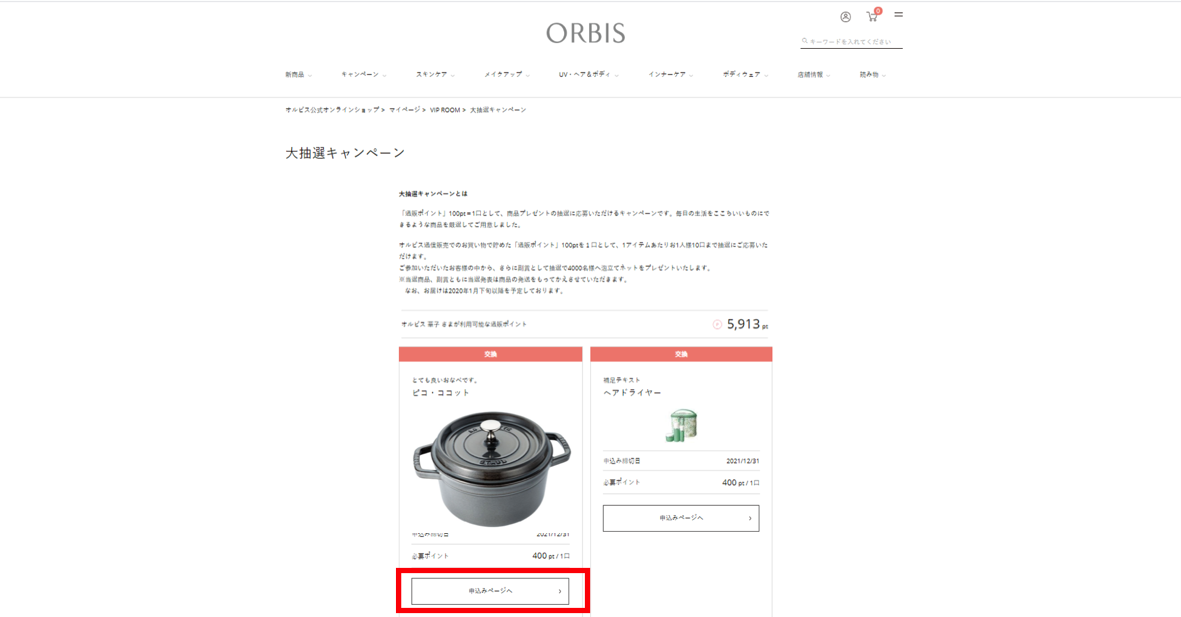Screen dimensions: 1181x617
Task: Click the search magnifier icon
Action: [x=804, y=41]
